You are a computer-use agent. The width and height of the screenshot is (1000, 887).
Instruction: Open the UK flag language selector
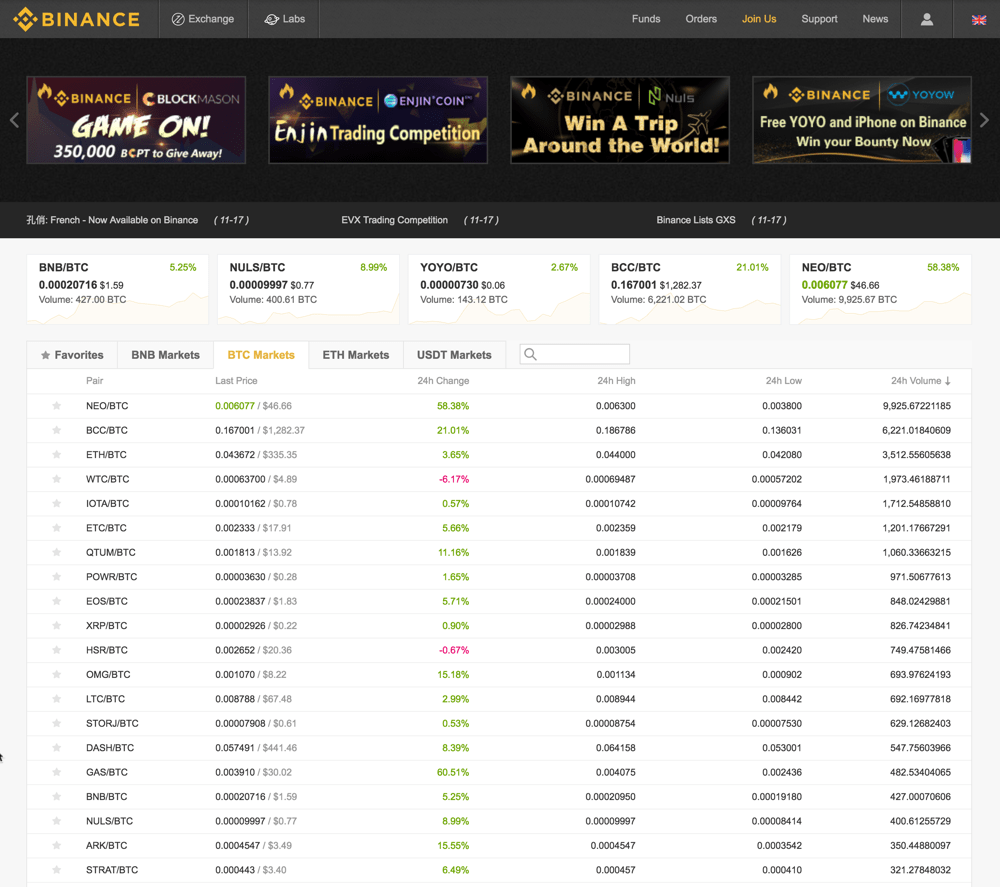click(978, 20)
